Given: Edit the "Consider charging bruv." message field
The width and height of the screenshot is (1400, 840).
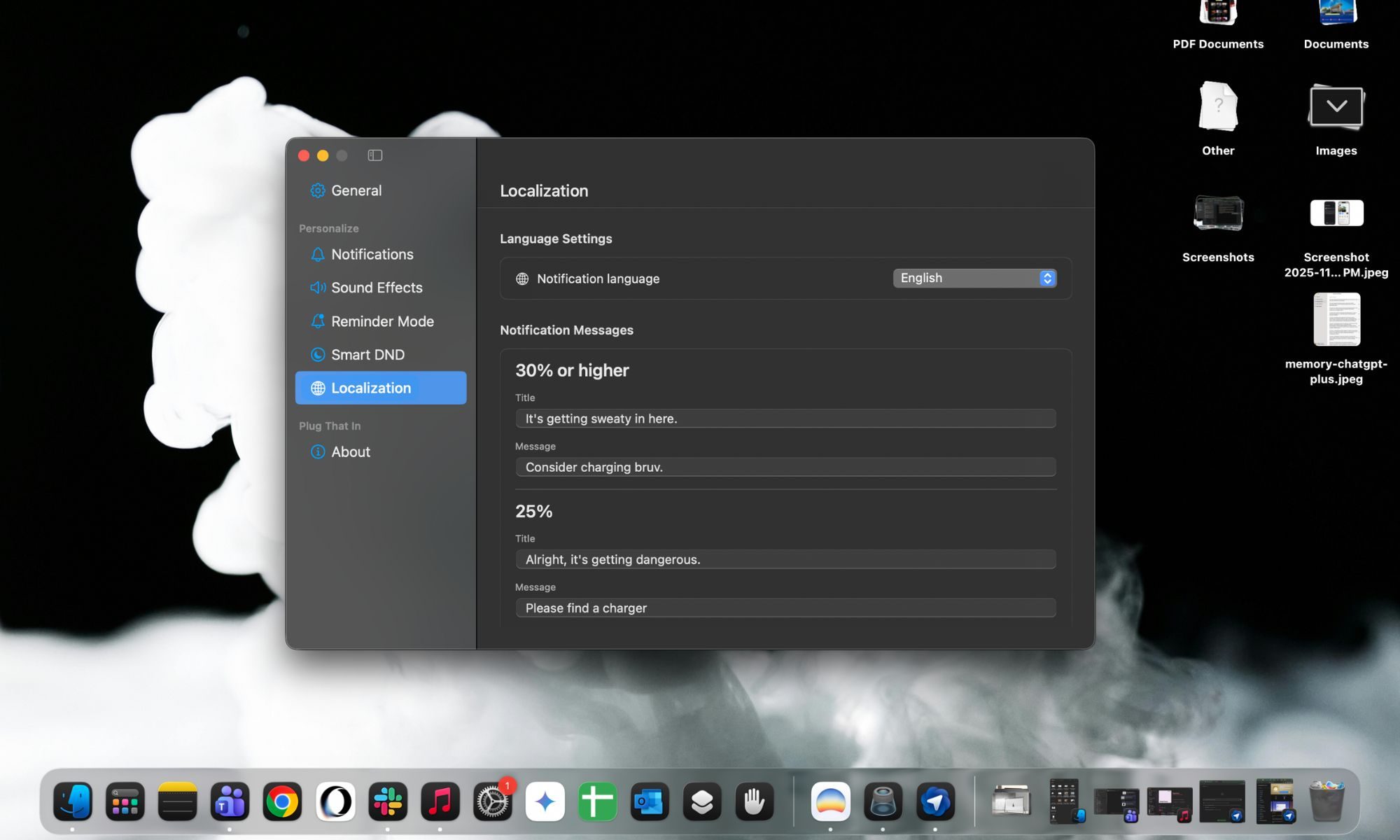Looking at the screenshot, I should (784, 467).
